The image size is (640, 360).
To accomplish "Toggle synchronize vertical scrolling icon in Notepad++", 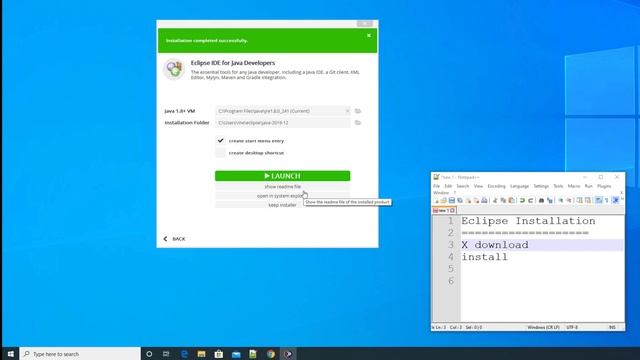I will (x=580, y=200).
